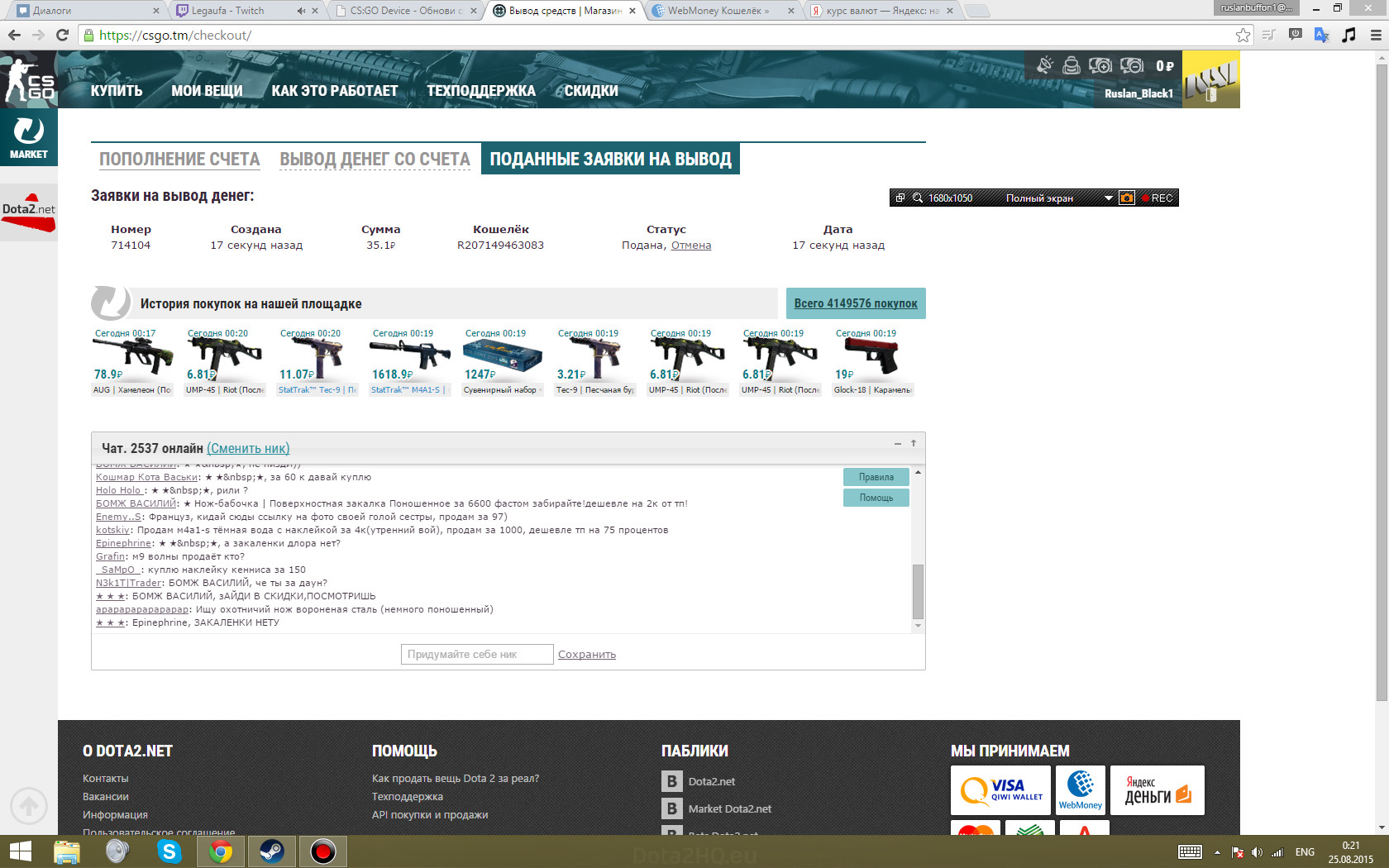Click the Контакты footer link
This screenshot has height=868, width=1389.
tap(106, 778)
